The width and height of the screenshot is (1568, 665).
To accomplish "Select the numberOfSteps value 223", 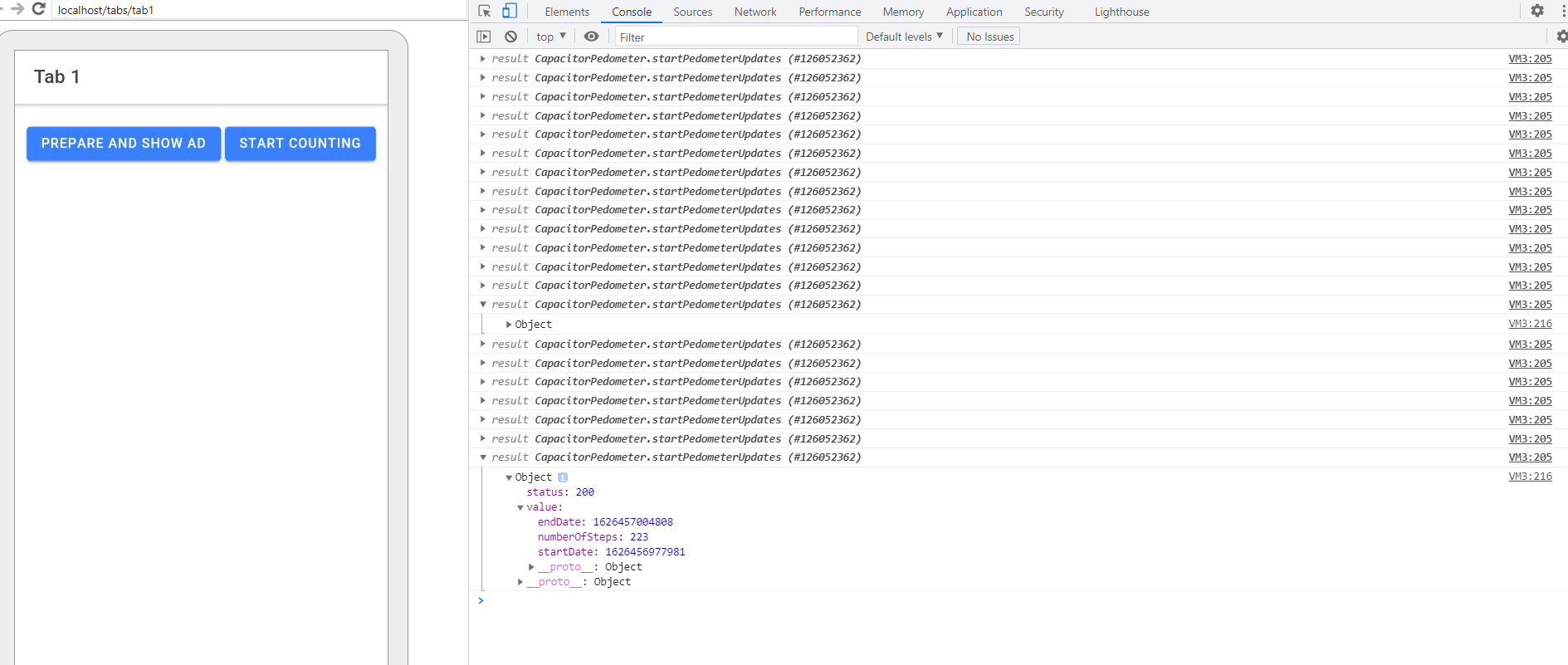I will click(639, 537).
